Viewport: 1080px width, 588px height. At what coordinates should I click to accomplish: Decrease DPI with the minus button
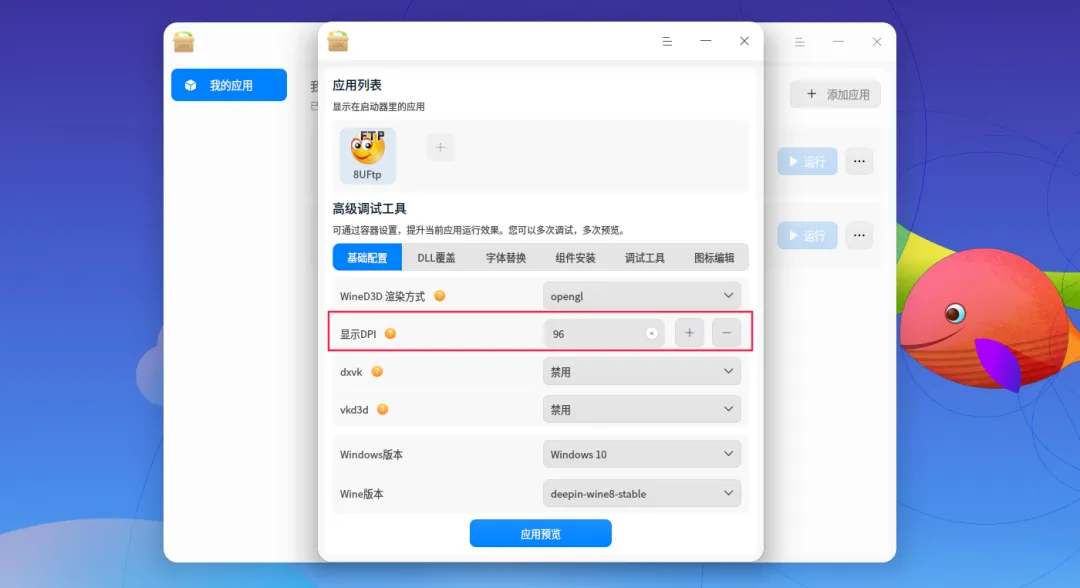coord(726,333)
